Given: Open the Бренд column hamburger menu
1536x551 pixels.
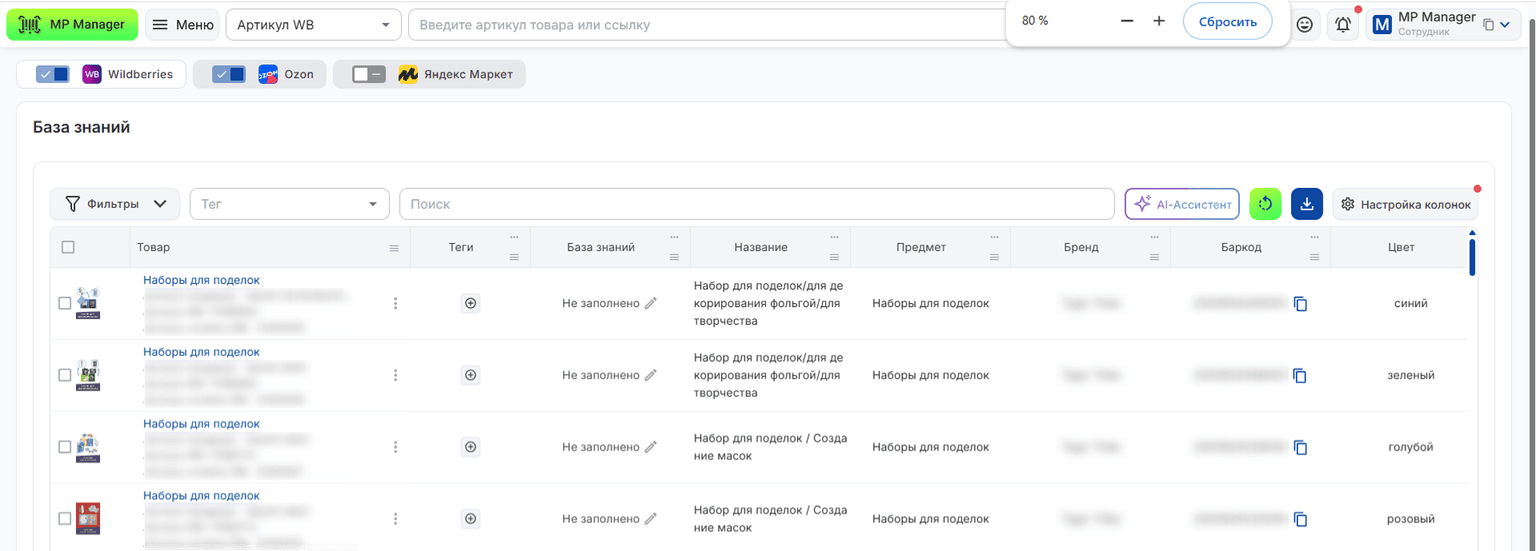Looking at the screenshot, I should (x=1154, y=257).
